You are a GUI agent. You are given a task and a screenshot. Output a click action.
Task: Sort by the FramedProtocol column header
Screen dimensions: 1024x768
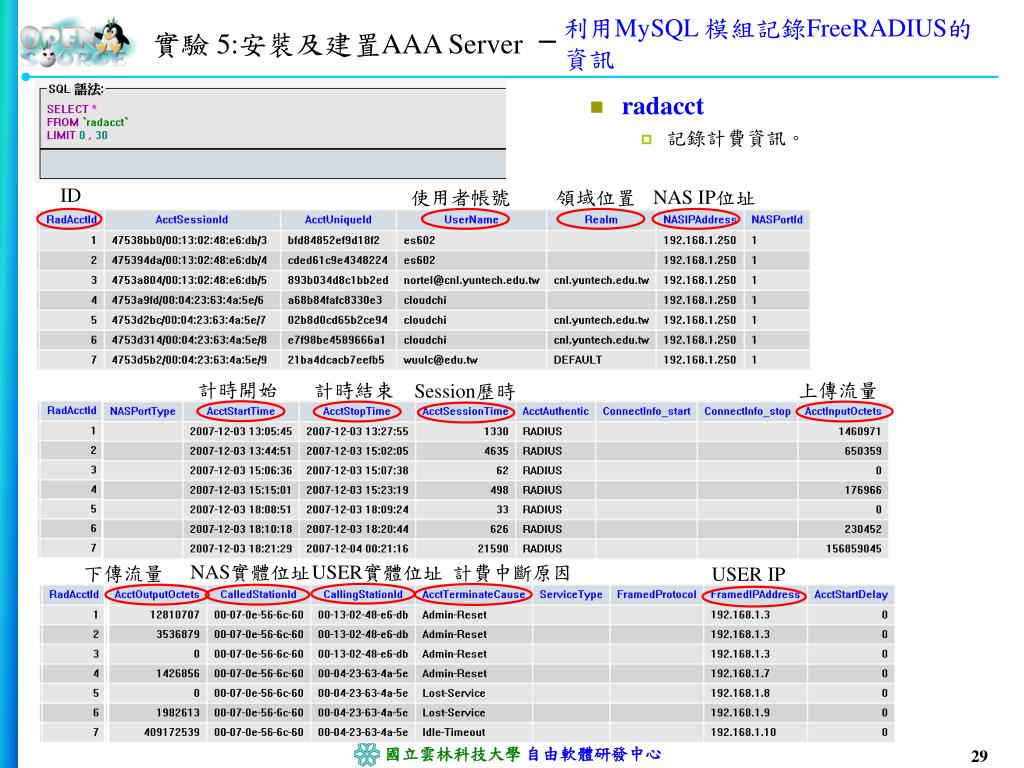656,594
